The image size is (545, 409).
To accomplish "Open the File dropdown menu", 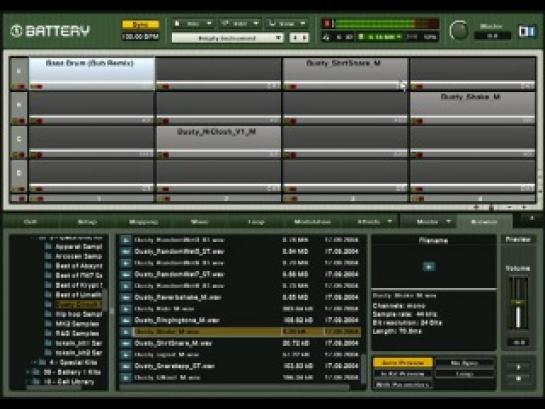I will pyautogui.click(x=193, y=24).
